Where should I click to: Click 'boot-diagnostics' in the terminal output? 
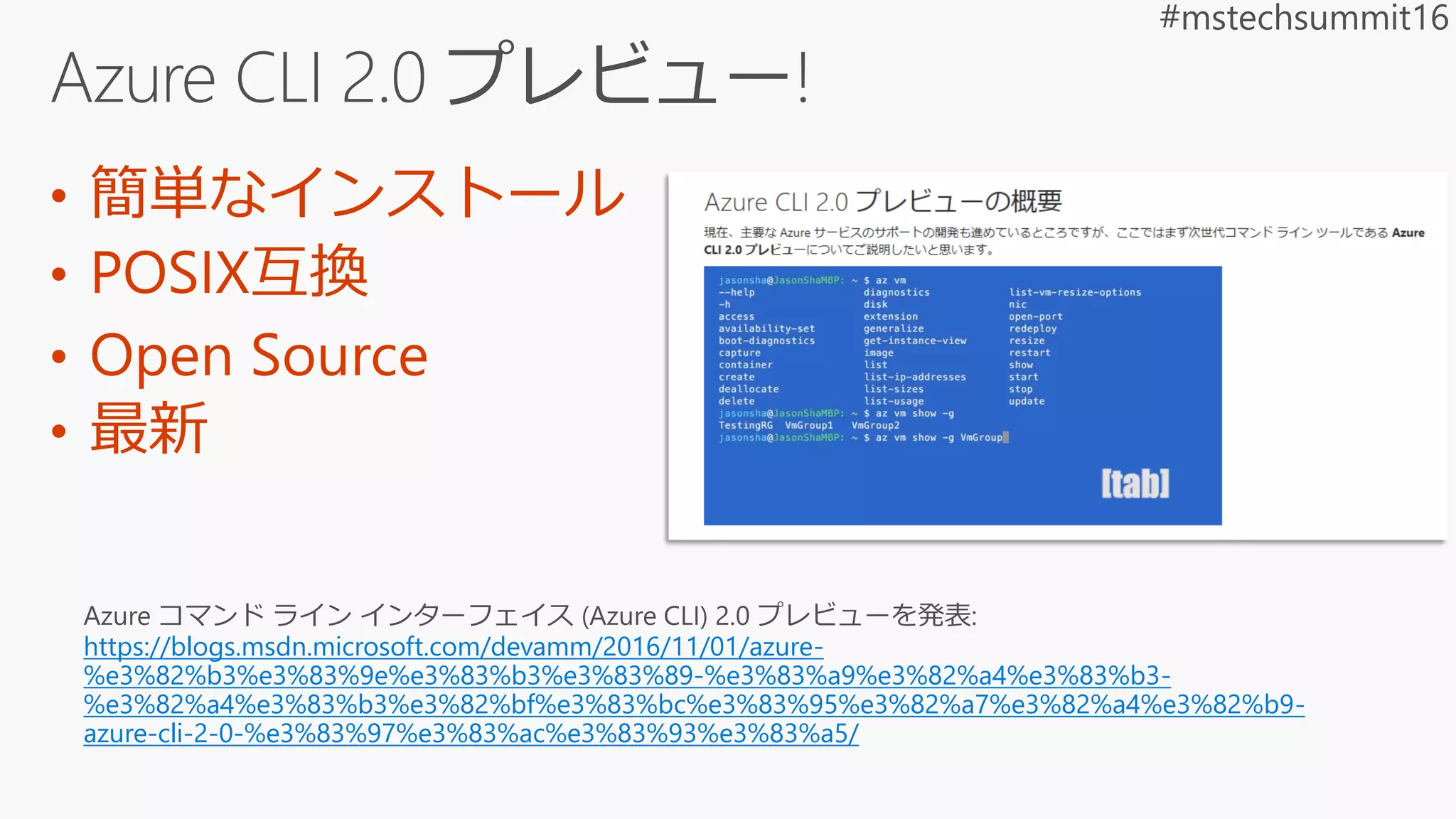766,341
